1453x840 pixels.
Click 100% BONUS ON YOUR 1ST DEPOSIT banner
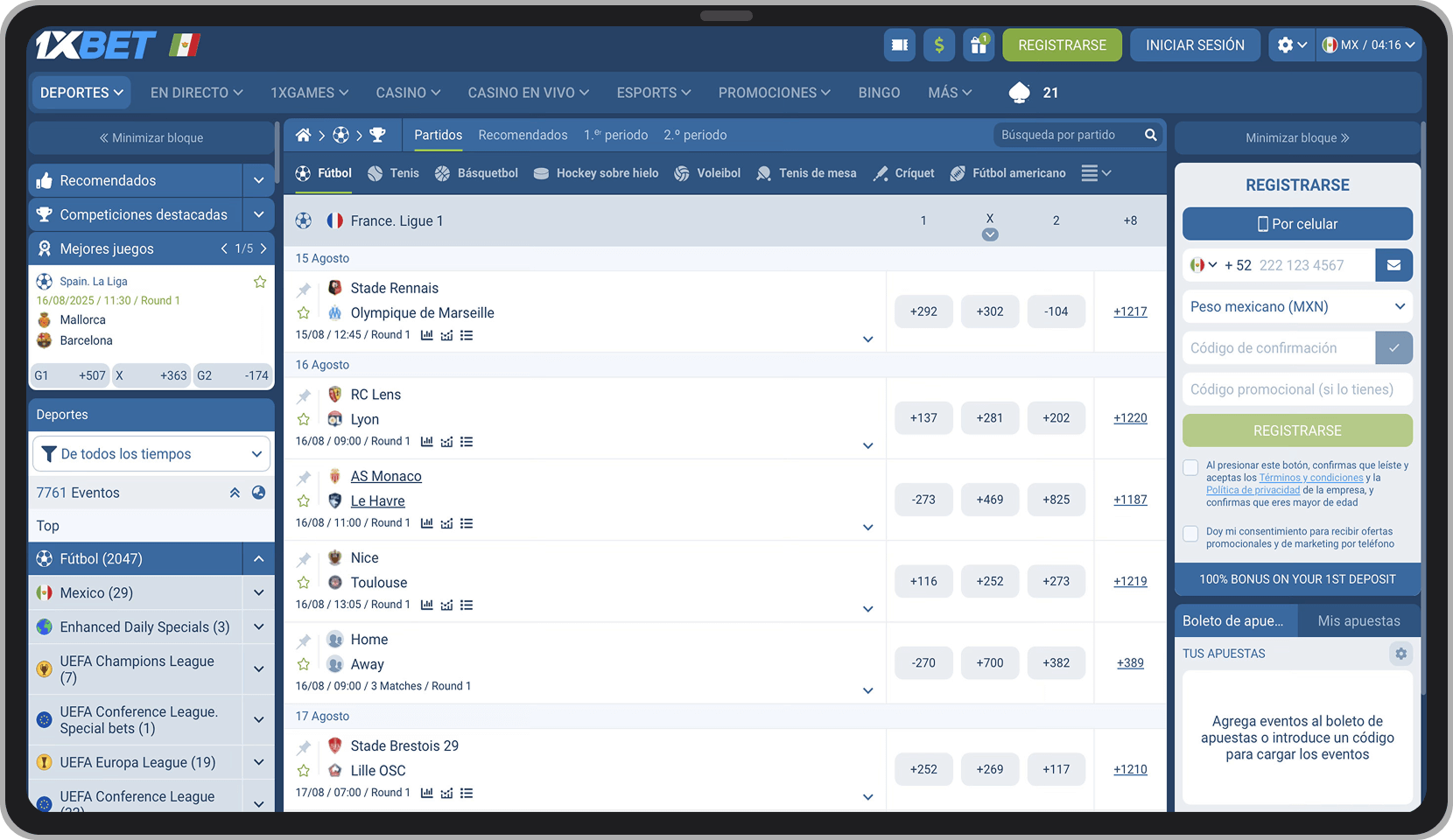(1297, 579)
